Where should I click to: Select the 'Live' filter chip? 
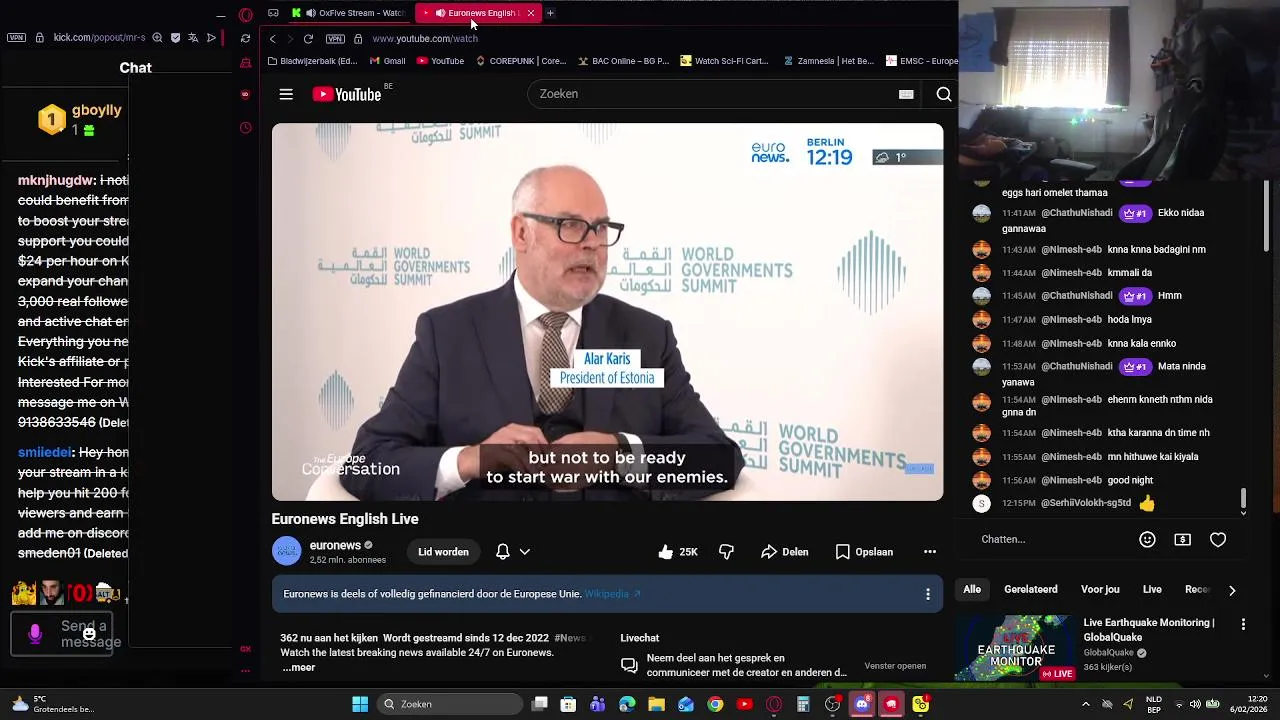click(x=1152, y=590)
